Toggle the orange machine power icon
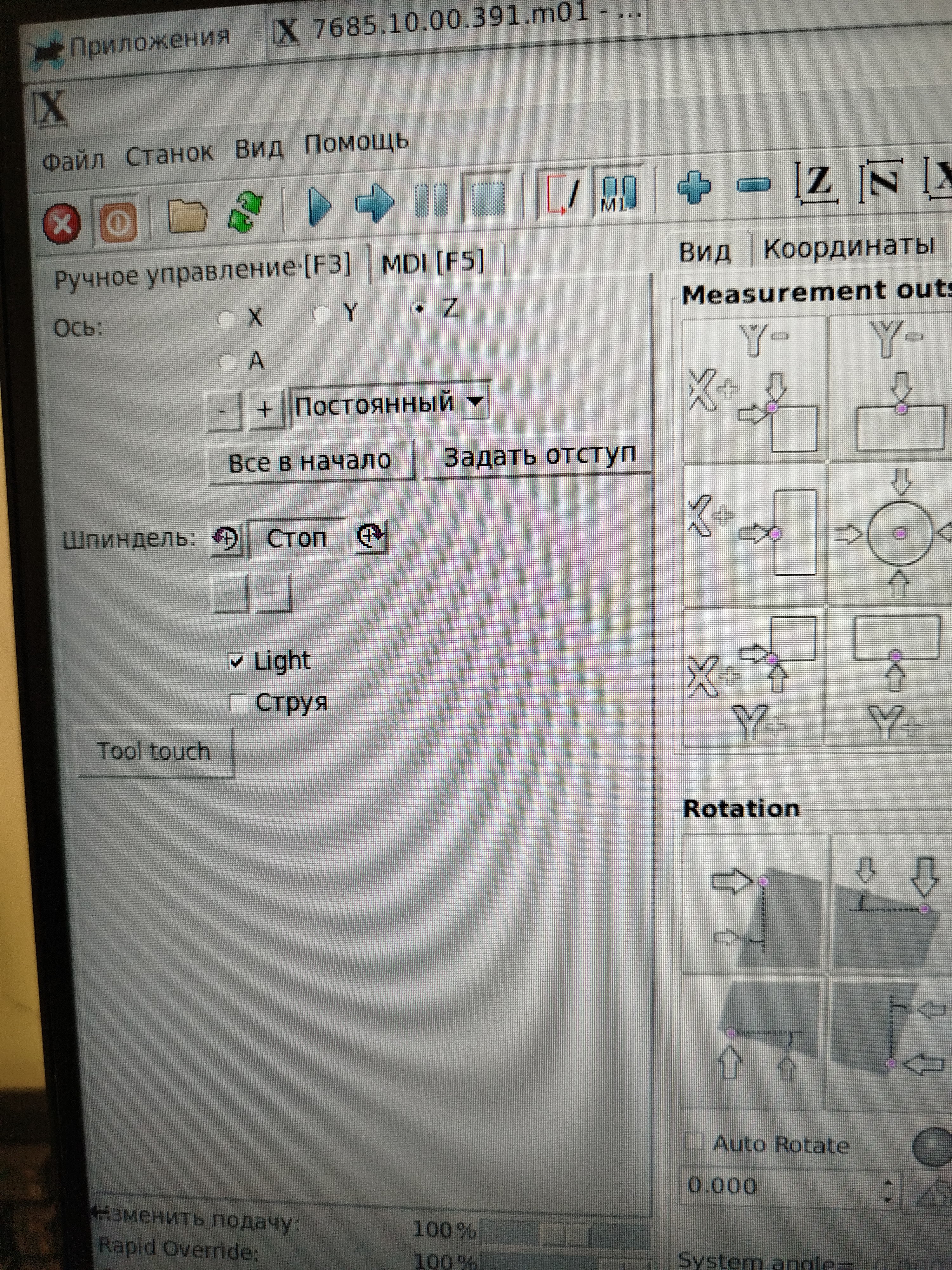 (118, 222)
